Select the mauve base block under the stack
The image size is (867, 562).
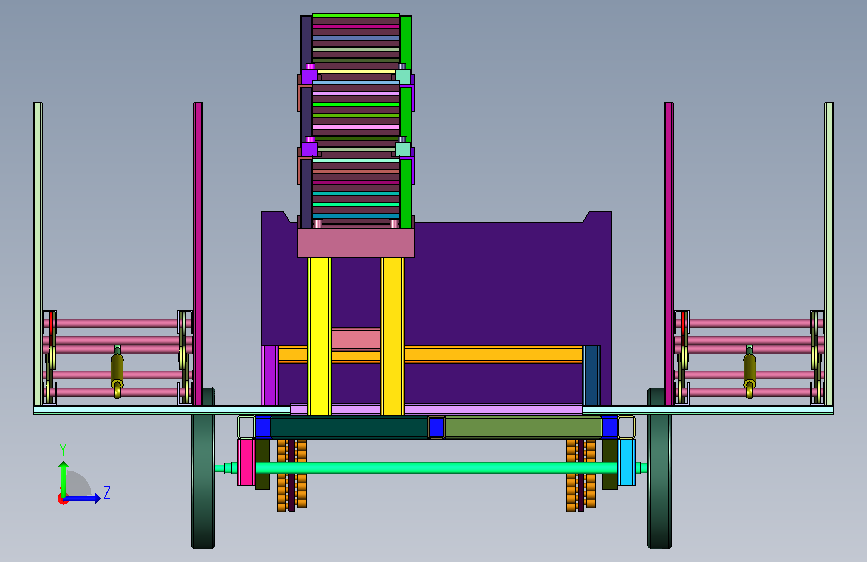pyautogui.click(x=356, y=243)
